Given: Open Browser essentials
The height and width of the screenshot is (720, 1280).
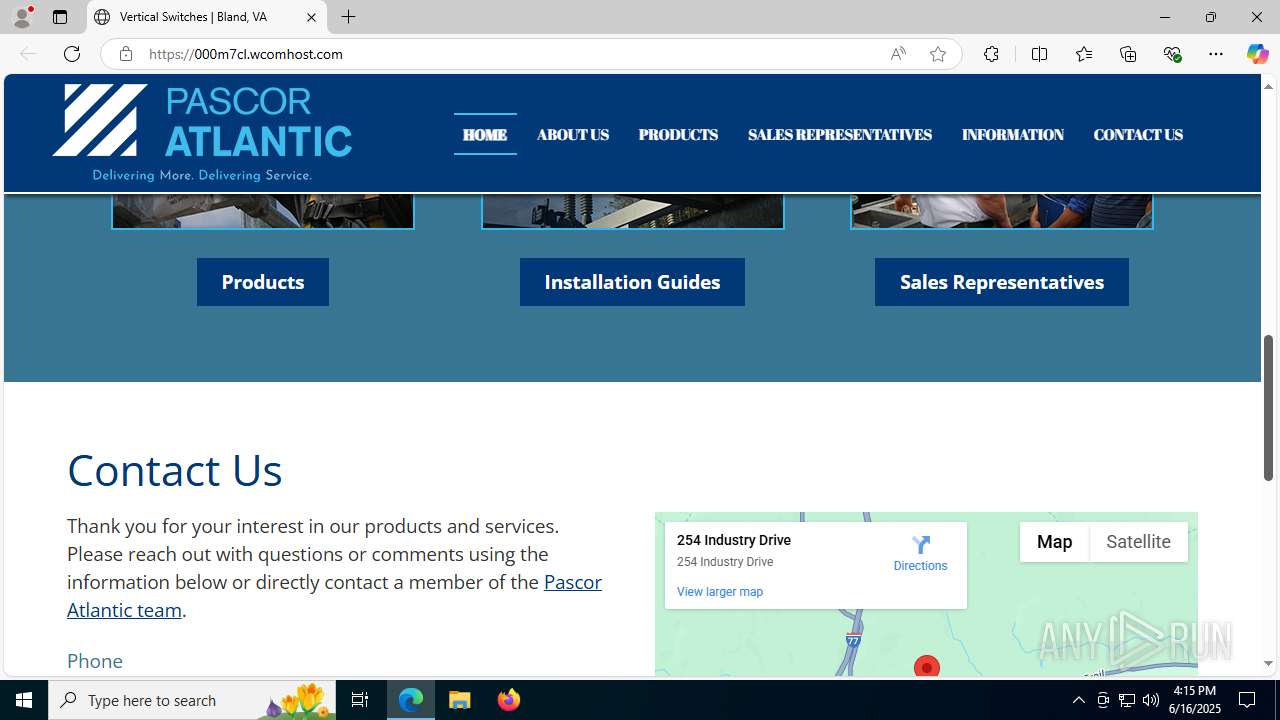Looking at the screenshot, I should tap(1172, 54).
